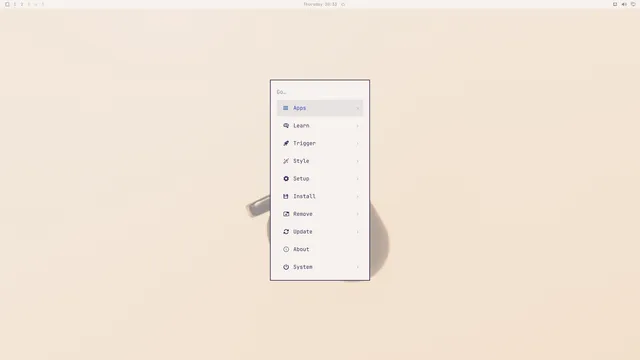Click the network icon in top bar
The image size is (640, 360).
click(633, 4)
